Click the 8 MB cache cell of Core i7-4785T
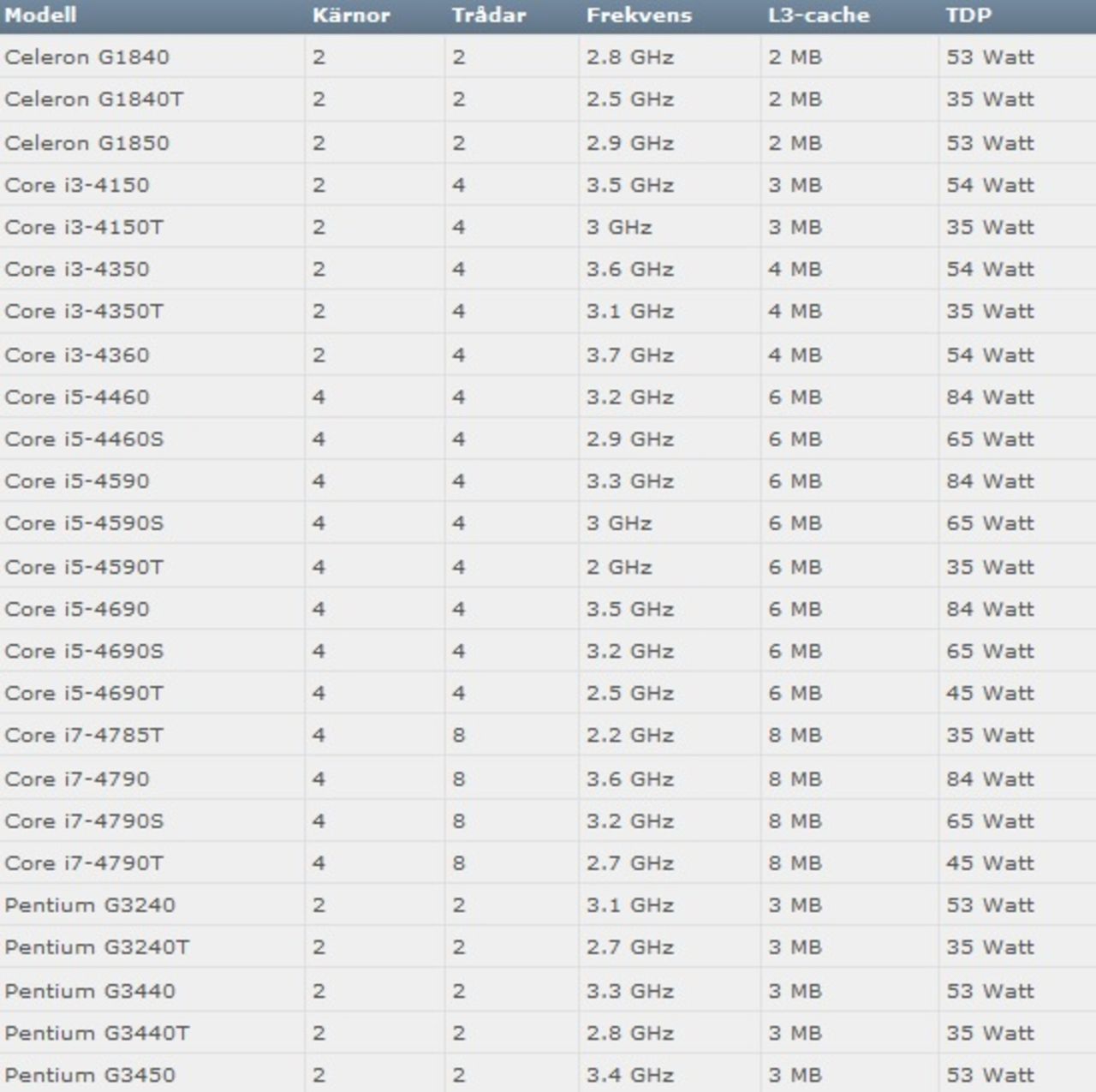The height and width of the screenshot is (1092, 1096). pos(793,735)
